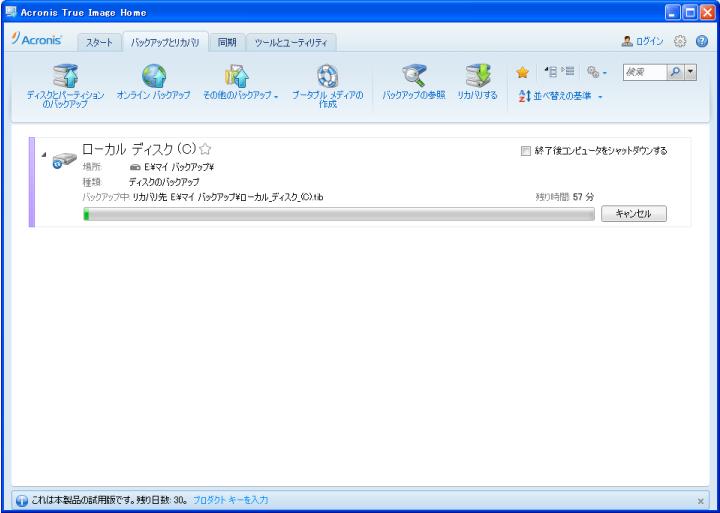Collapse the Local Disk (C) backup entry
The height and width of the screenshot is (513, 720).
click(44, 154)
